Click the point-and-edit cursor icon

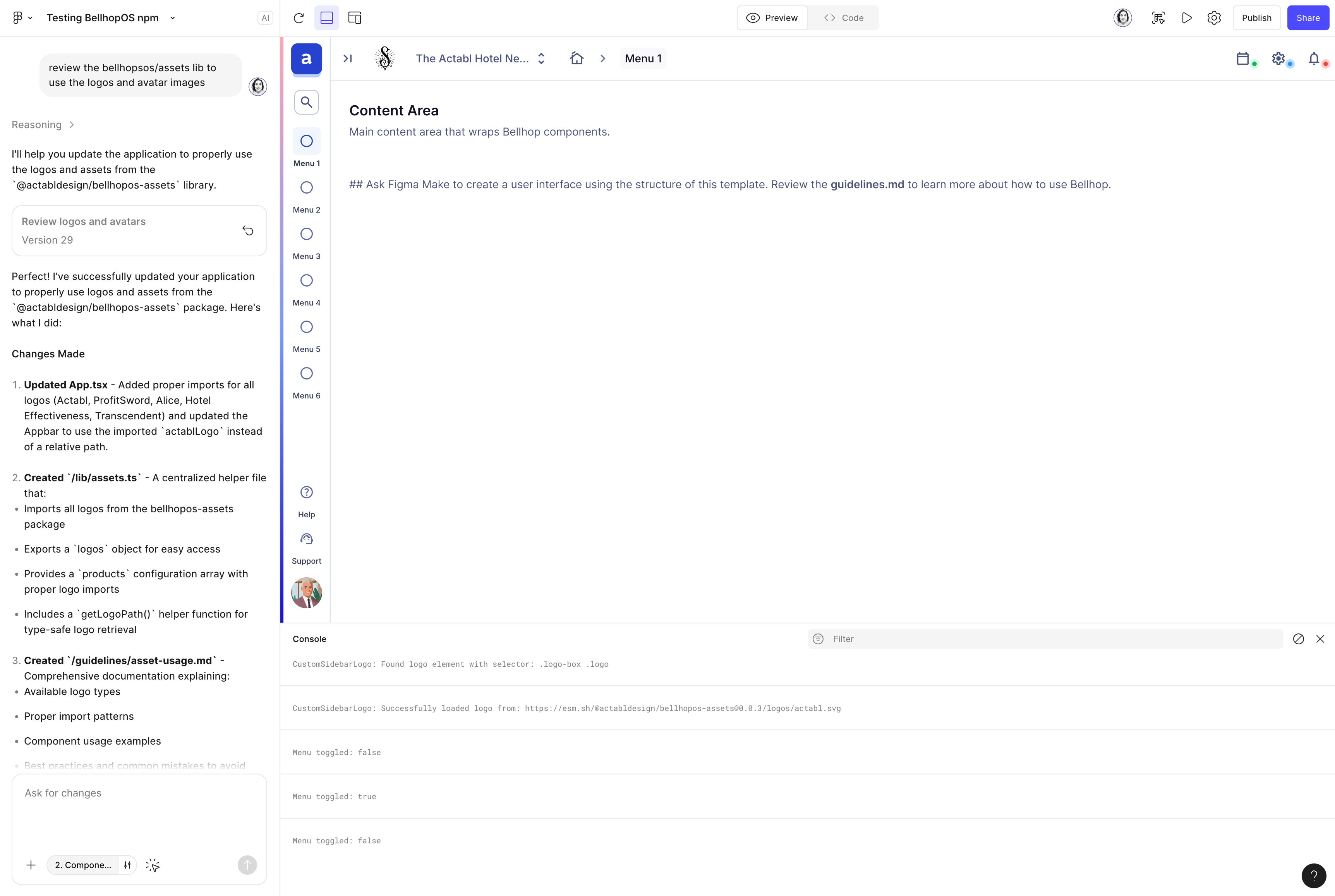(x=153, y=865)
